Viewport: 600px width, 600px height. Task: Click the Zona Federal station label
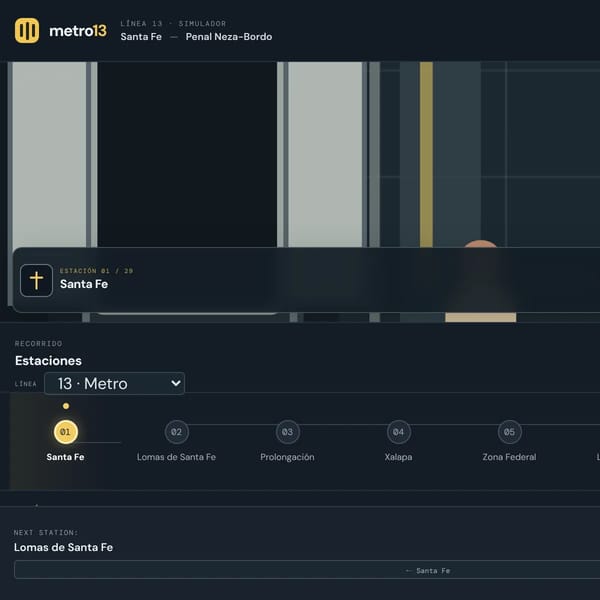click(x=509, y=457)
